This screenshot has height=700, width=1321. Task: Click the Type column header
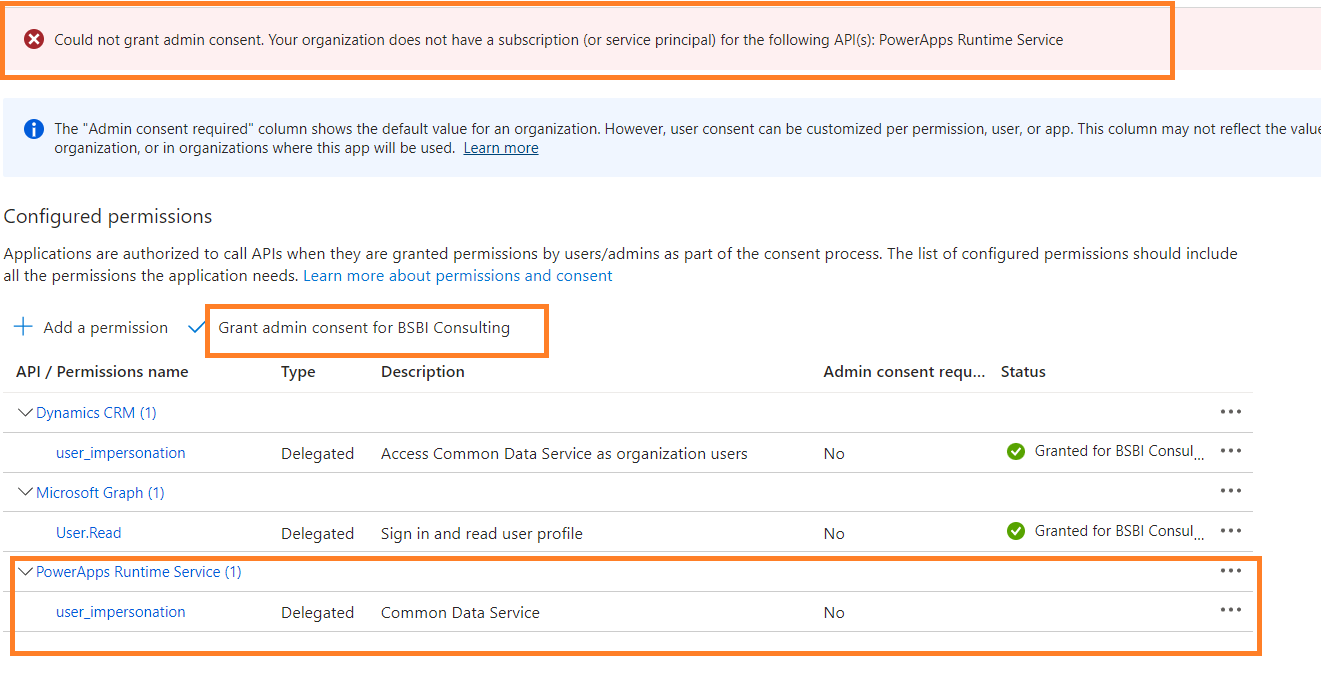pos(298,372)
